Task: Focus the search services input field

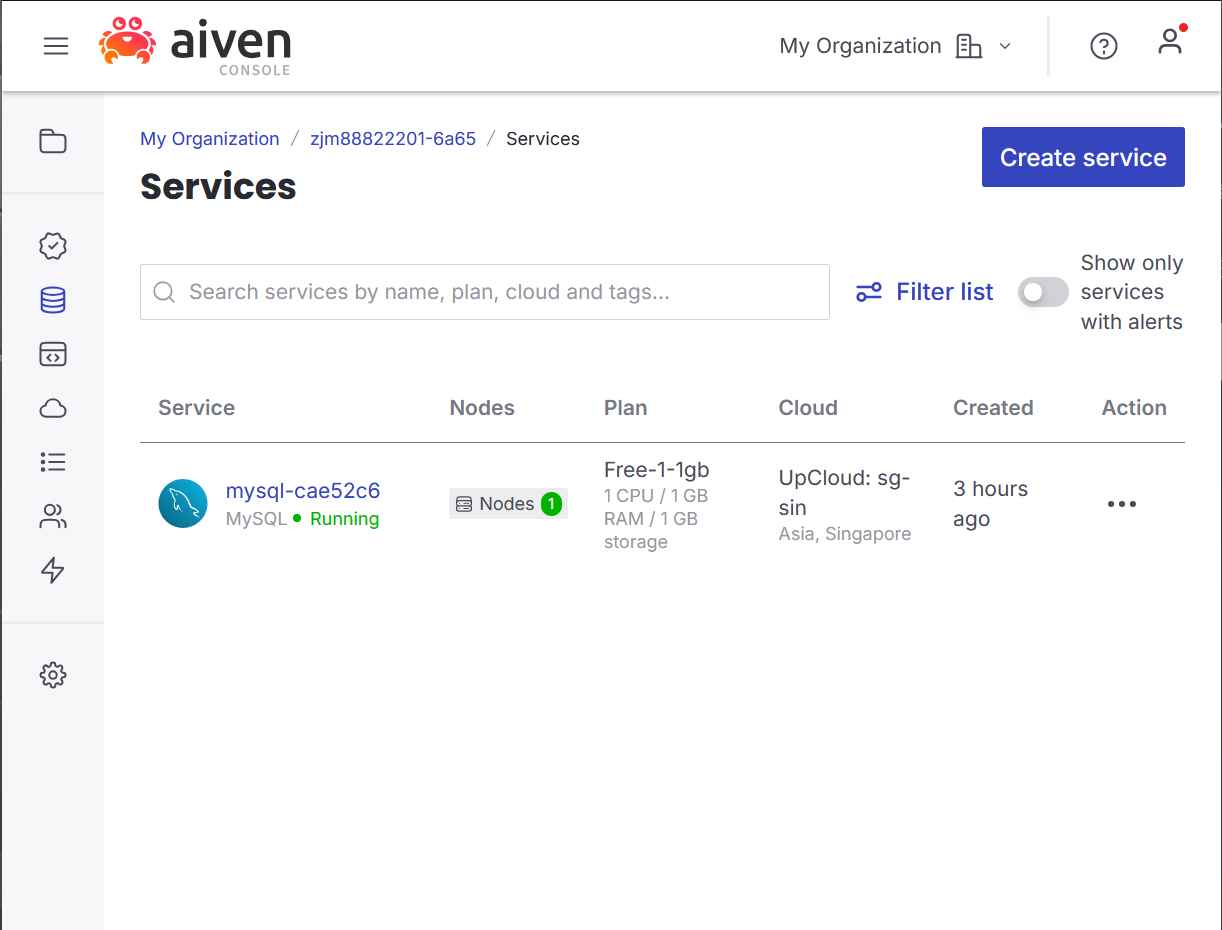Action: [x=485, y=292]
